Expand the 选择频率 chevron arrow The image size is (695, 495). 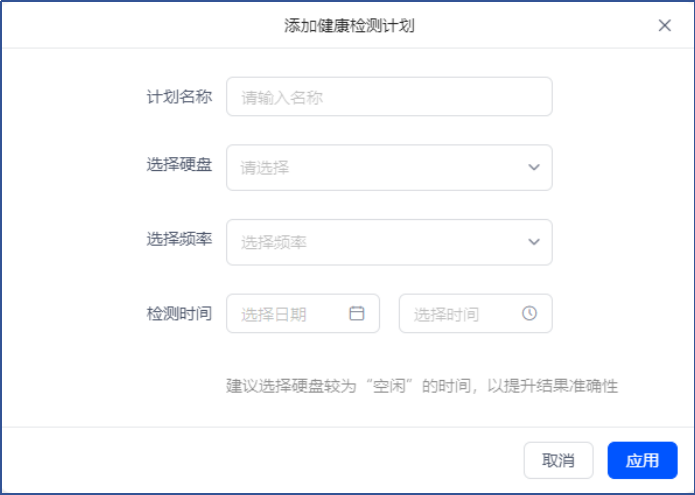pyautogui.click(x=534, y=242)
